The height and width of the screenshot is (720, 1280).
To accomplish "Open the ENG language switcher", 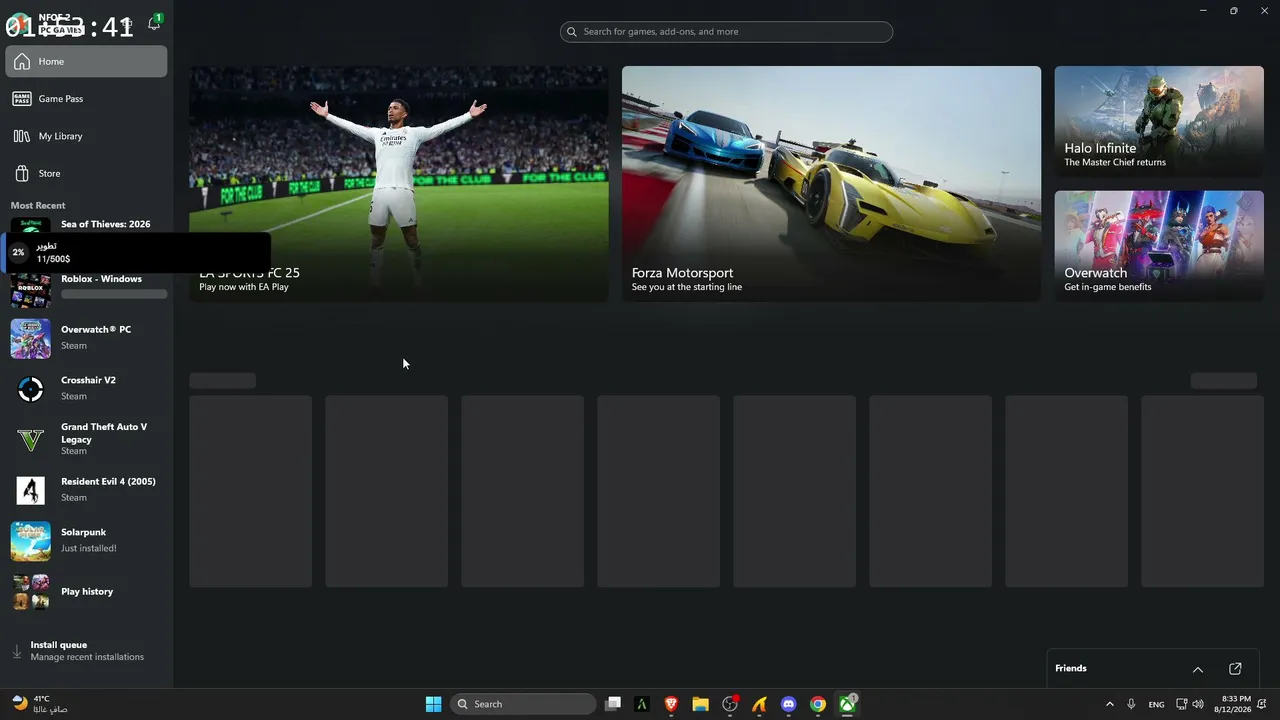I will pos(1156,704).
